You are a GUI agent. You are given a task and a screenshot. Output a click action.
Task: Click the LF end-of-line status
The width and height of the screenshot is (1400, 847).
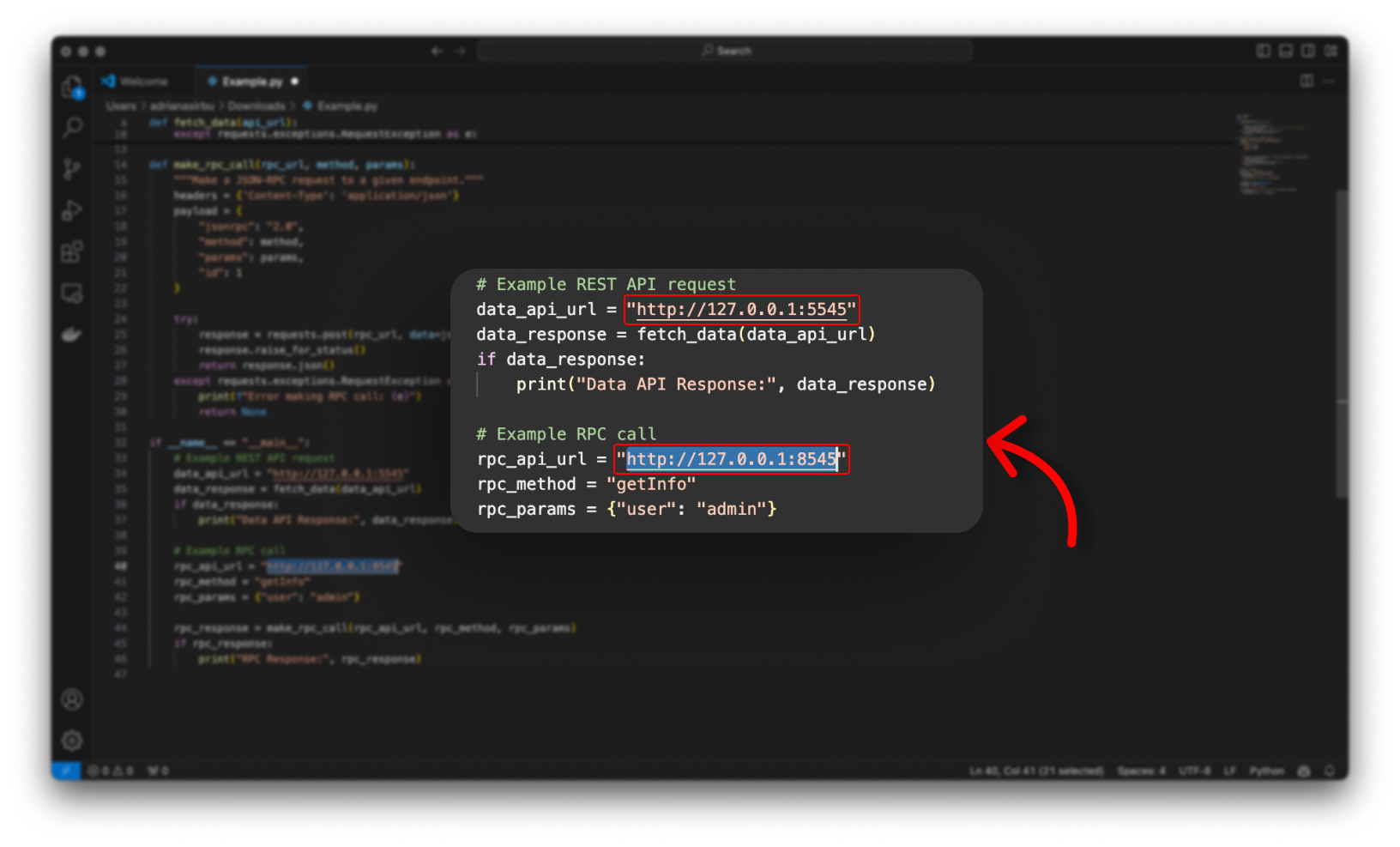coord(1229,771)
